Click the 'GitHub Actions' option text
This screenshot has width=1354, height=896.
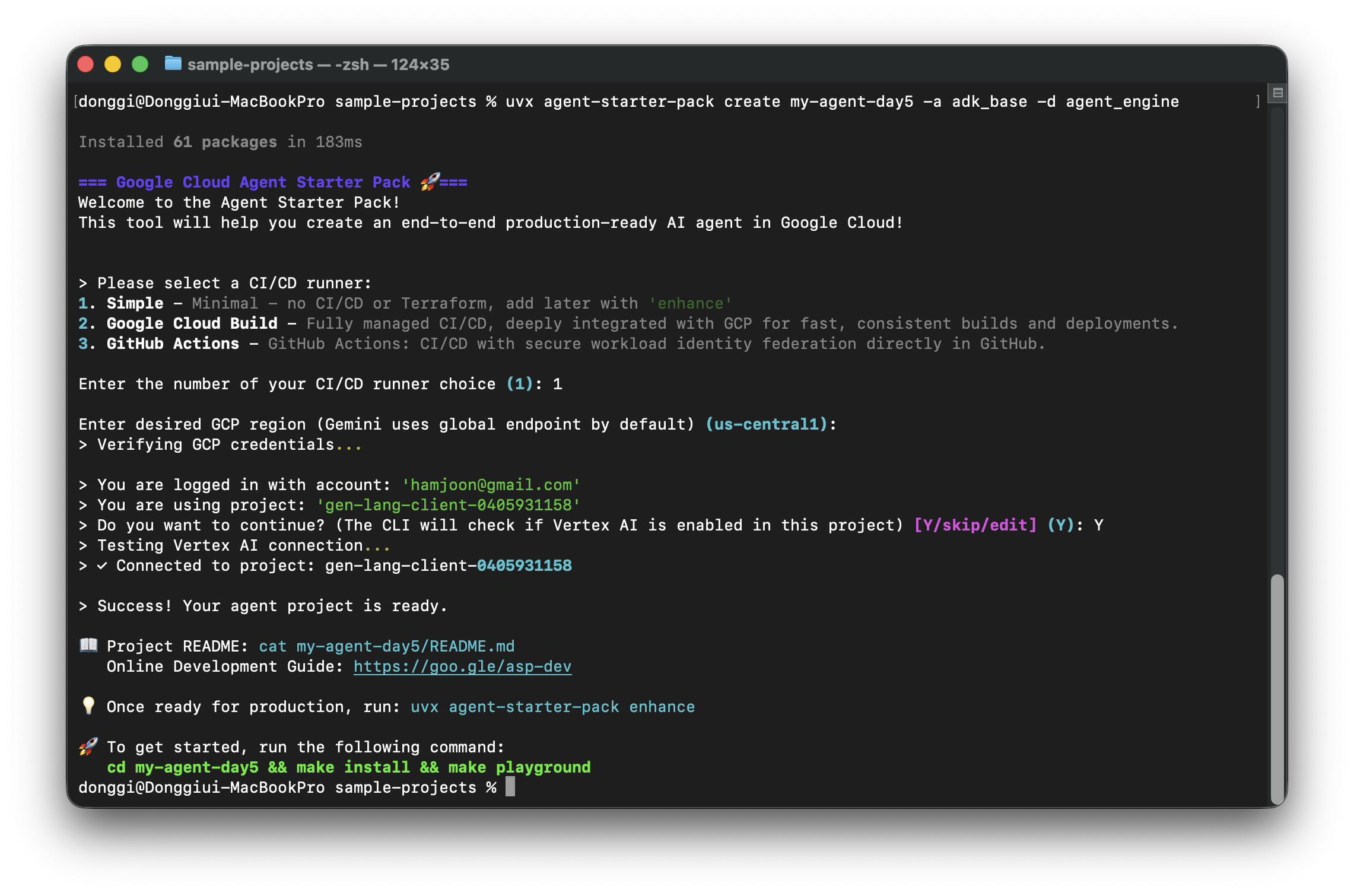tap(173, 344)
